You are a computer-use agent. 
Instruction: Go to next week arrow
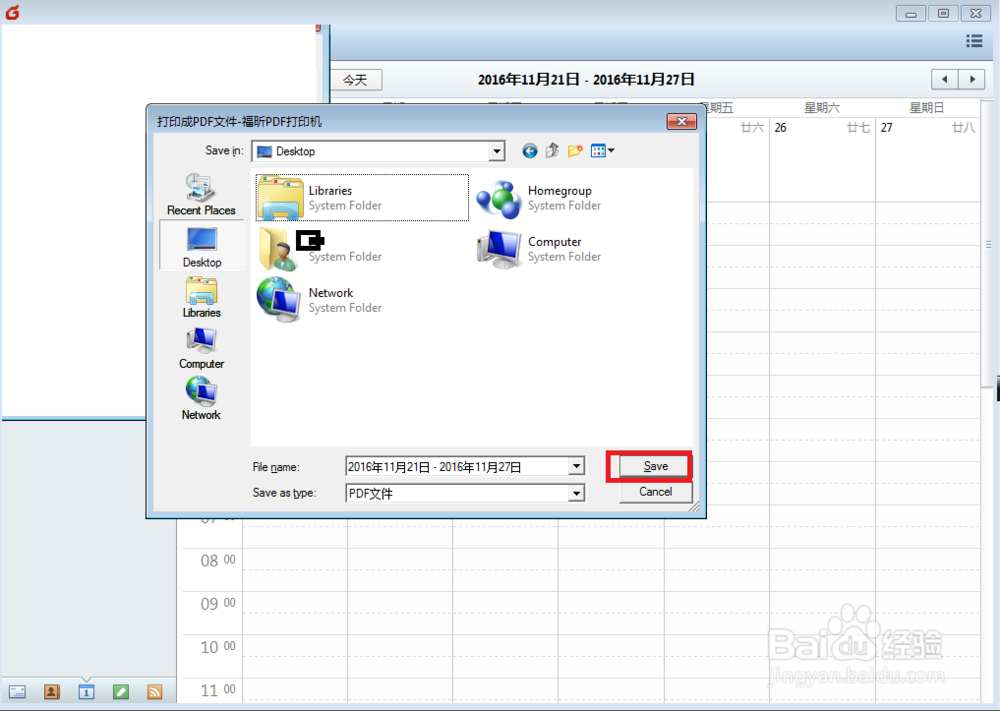[x=972, y=79]
